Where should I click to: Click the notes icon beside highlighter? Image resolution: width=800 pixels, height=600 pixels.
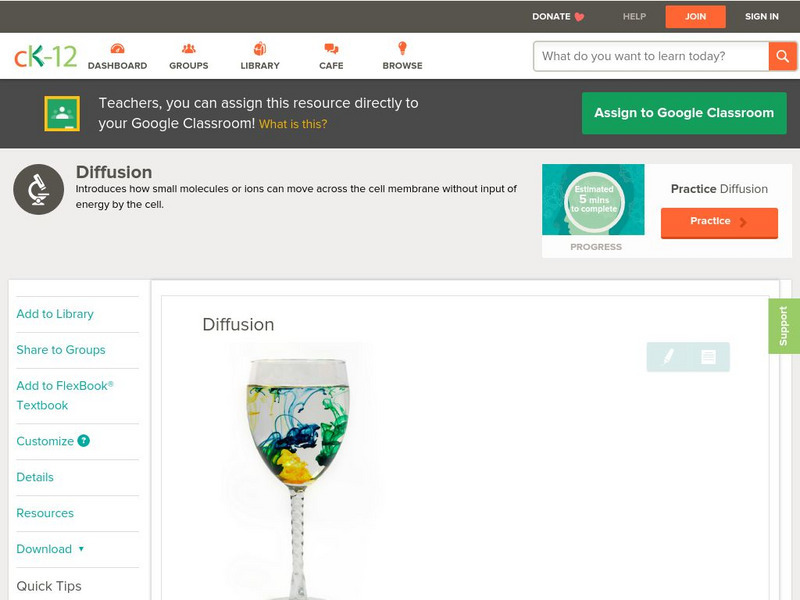point(708,357)
